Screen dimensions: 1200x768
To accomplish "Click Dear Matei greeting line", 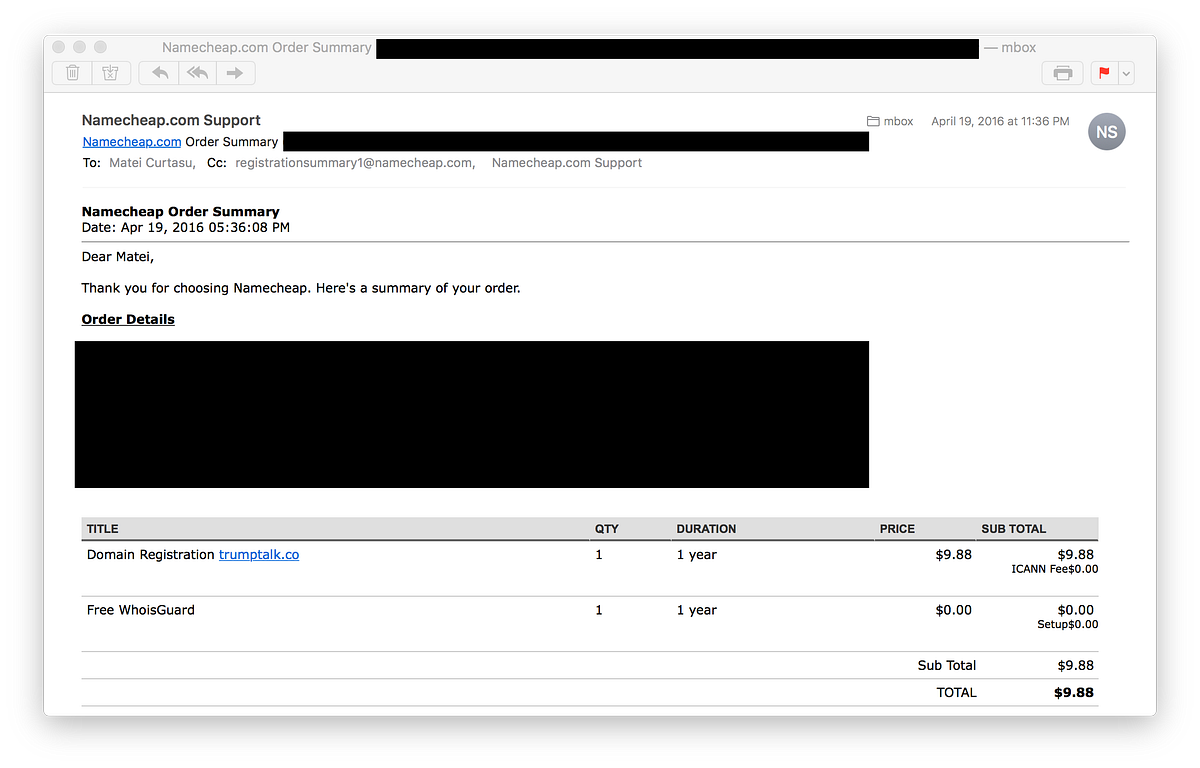I will pos(118,257).
